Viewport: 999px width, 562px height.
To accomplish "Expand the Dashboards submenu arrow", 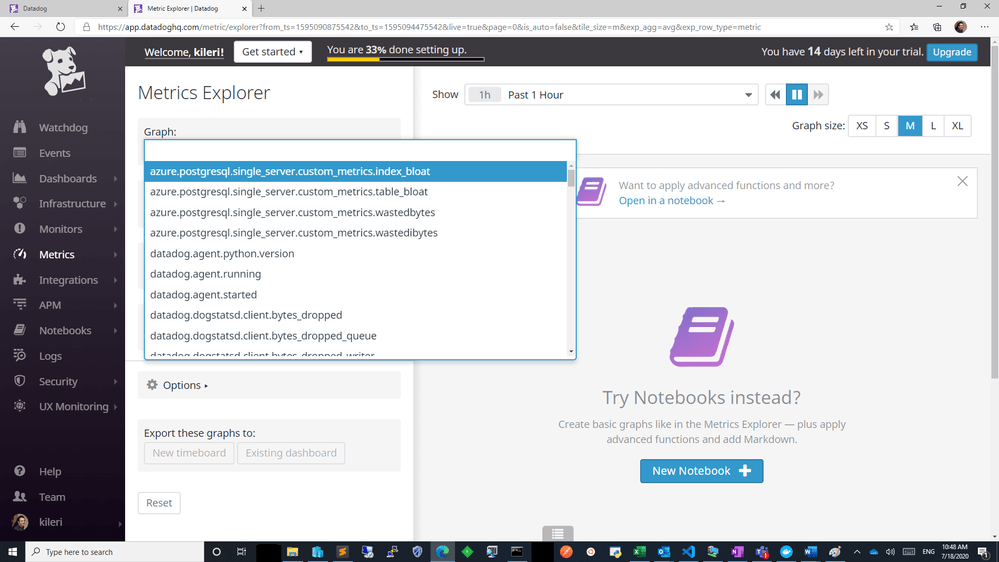I will pyautogui.click(x=115, y=178).
